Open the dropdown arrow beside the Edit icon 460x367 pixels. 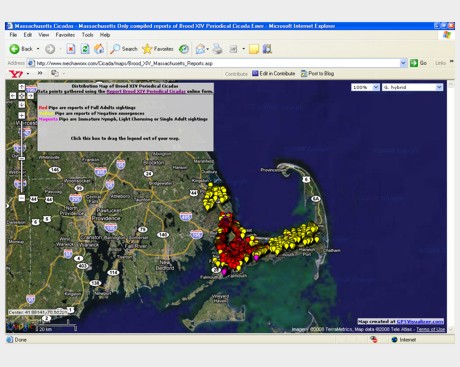[x=243, y=49]
